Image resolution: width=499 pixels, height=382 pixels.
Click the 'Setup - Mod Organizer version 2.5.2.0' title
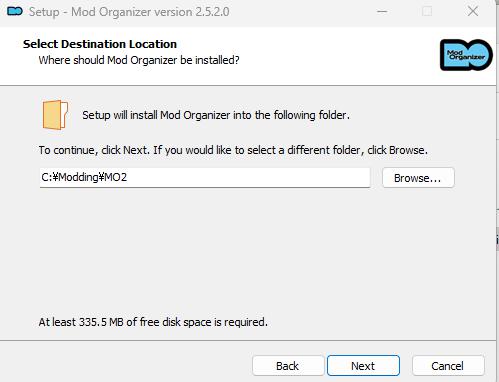[129, 12]
